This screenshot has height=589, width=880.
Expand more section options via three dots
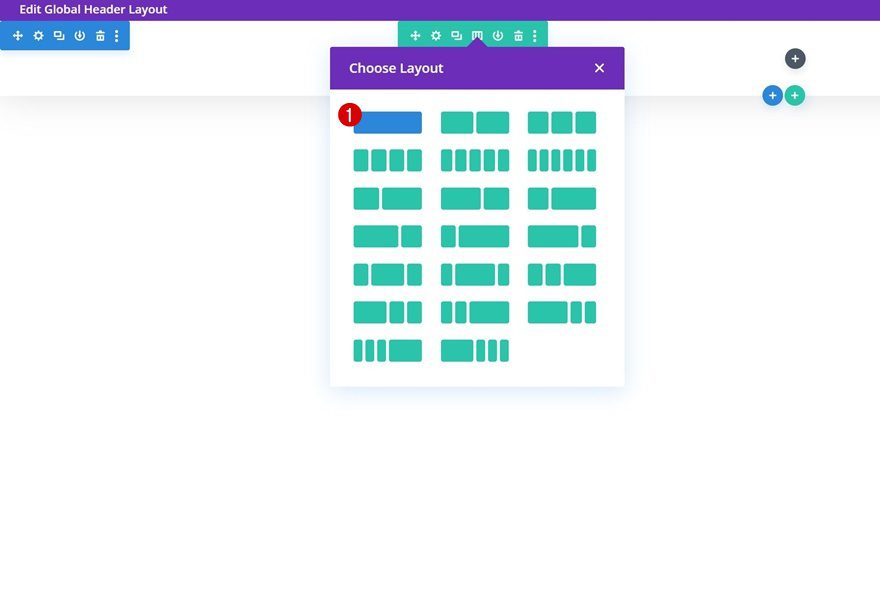117,35
